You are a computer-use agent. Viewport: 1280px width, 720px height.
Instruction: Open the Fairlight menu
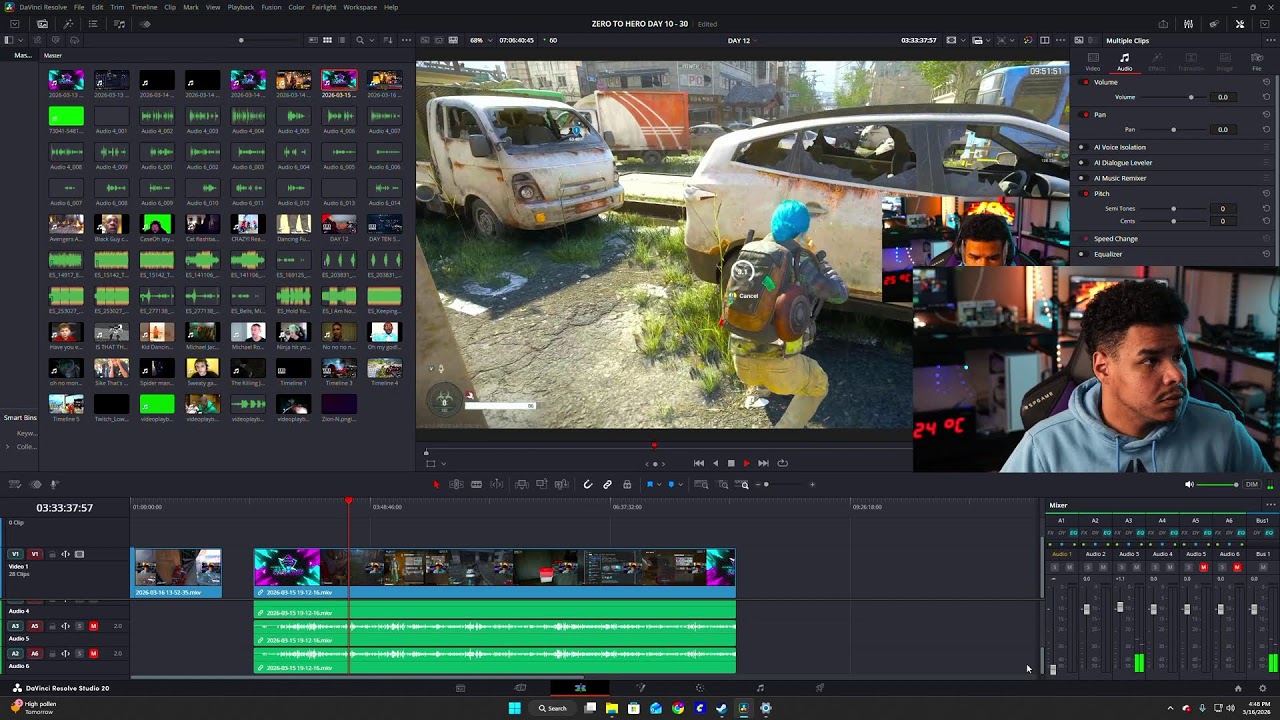click(323, 7)
